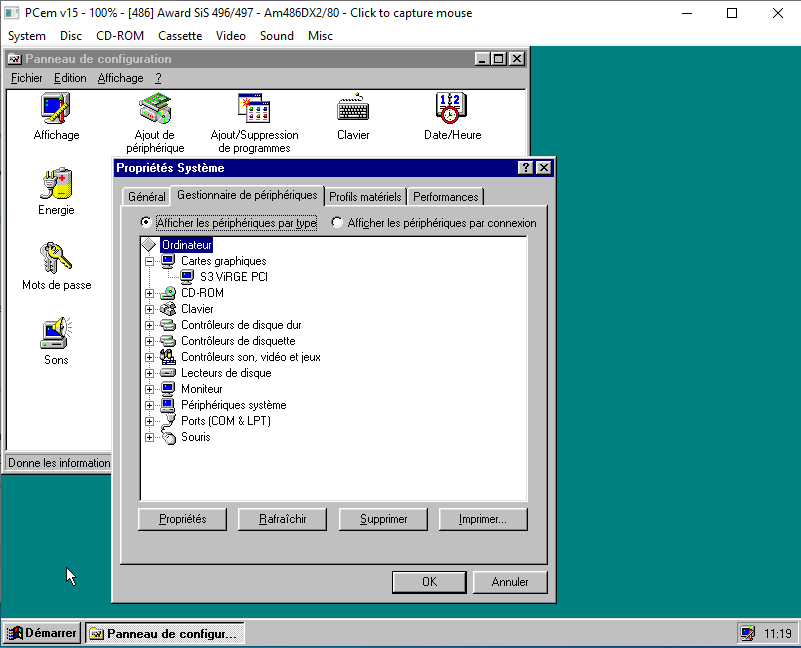Select Afficher les périphériques par connexion
Viewport: 801px width, 648px height.
click(337, 223)
